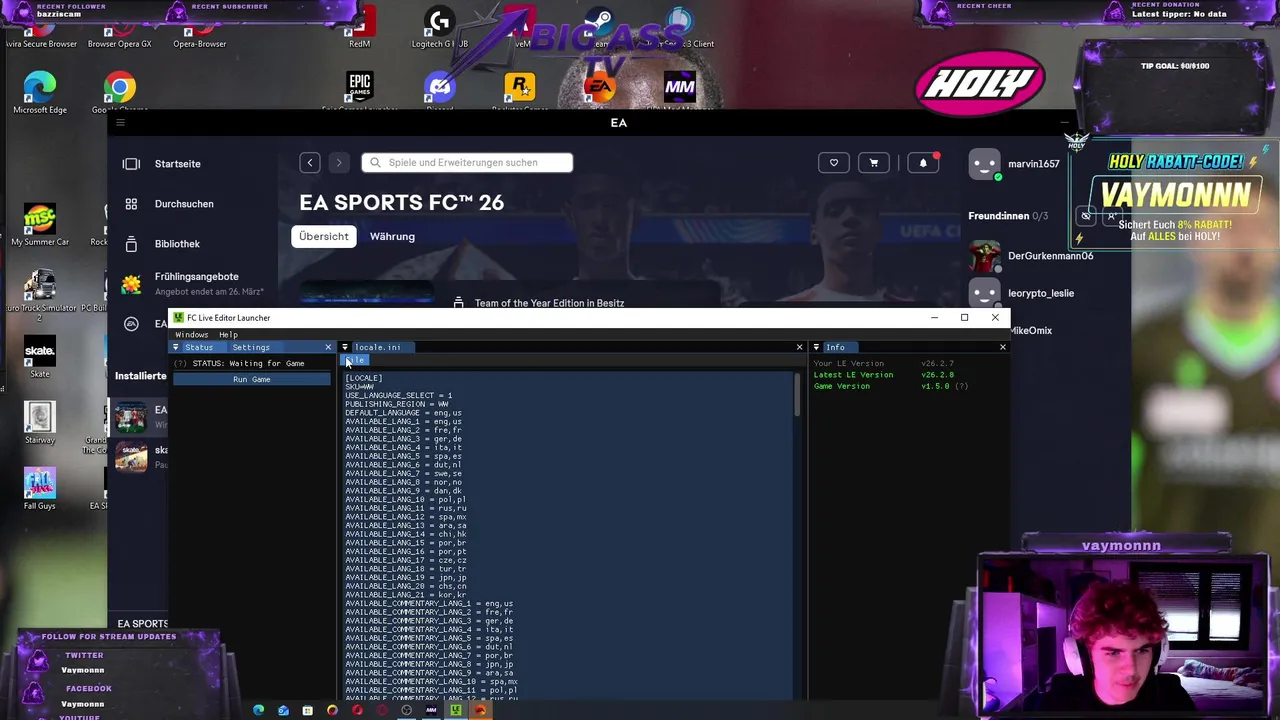Collapse the Status panel dropdown arrow
Image resolution: width=1280 pixels, height=720 pixels.
click(177, 347)
